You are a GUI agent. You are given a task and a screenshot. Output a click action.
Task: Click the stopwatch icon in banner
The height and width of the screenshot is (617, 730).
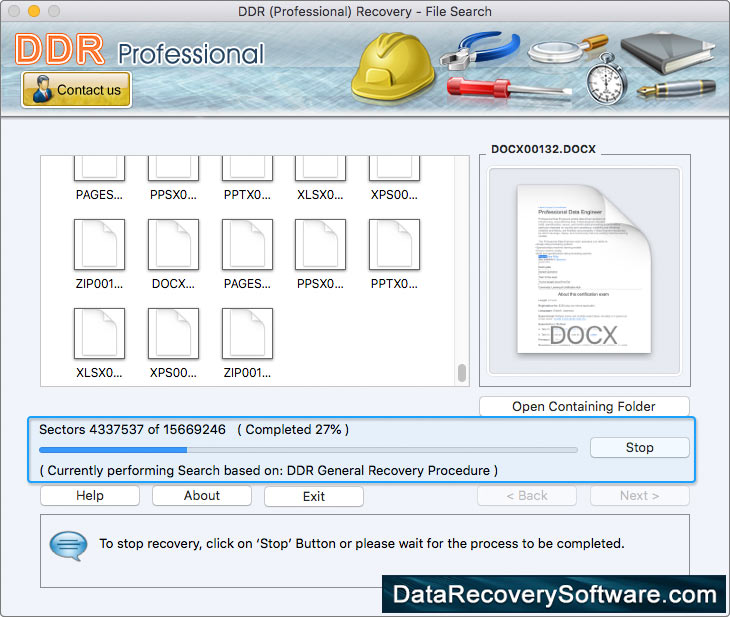pyautogui.click(x=606, y=80)
